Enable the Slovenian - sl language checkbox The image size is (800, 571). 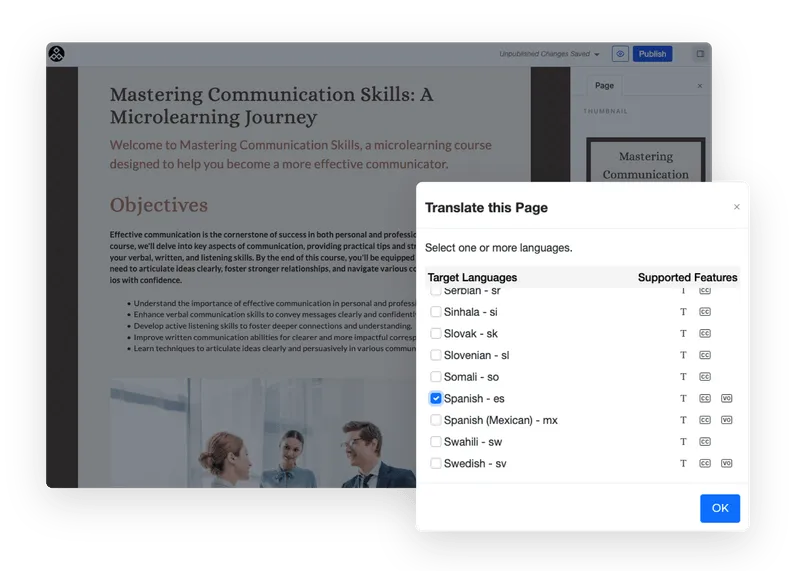436,355
